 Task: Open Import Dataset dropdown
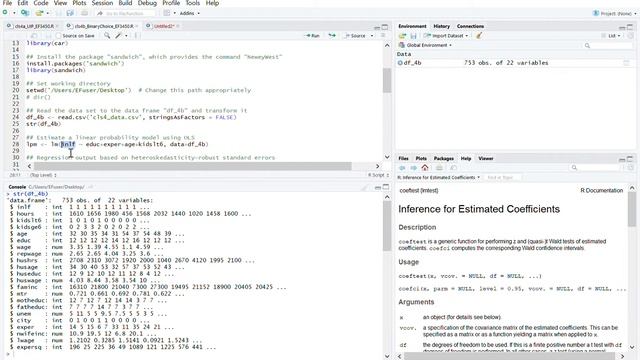click(446, 36)
